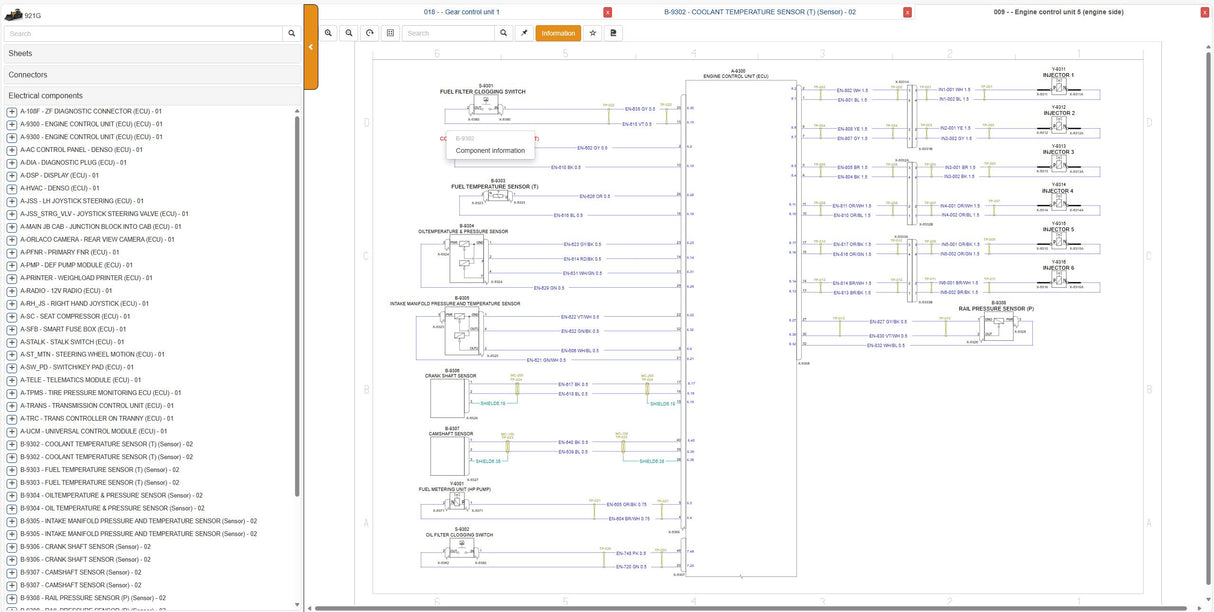The width and height of the screenshot is (1214, 612).
Task: Open the Connectors accordion section
Action: coord(150,74)
